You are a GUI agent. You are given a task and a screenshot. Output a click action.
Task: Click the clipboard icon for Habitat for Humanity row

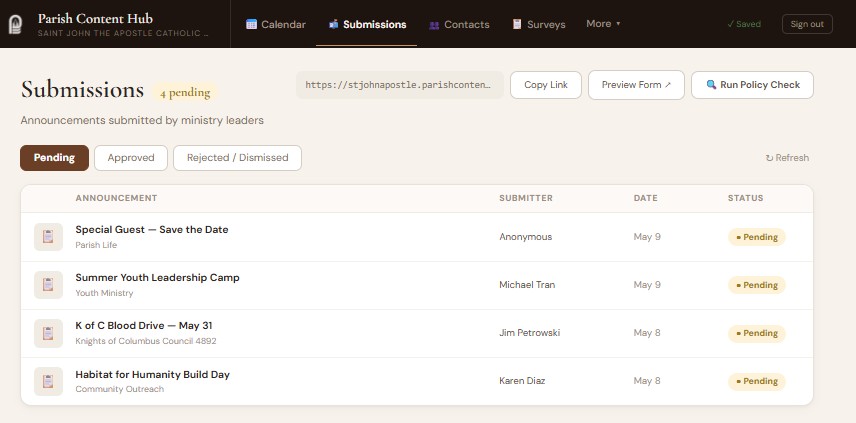pyautogui.click(x=48, y=381)
